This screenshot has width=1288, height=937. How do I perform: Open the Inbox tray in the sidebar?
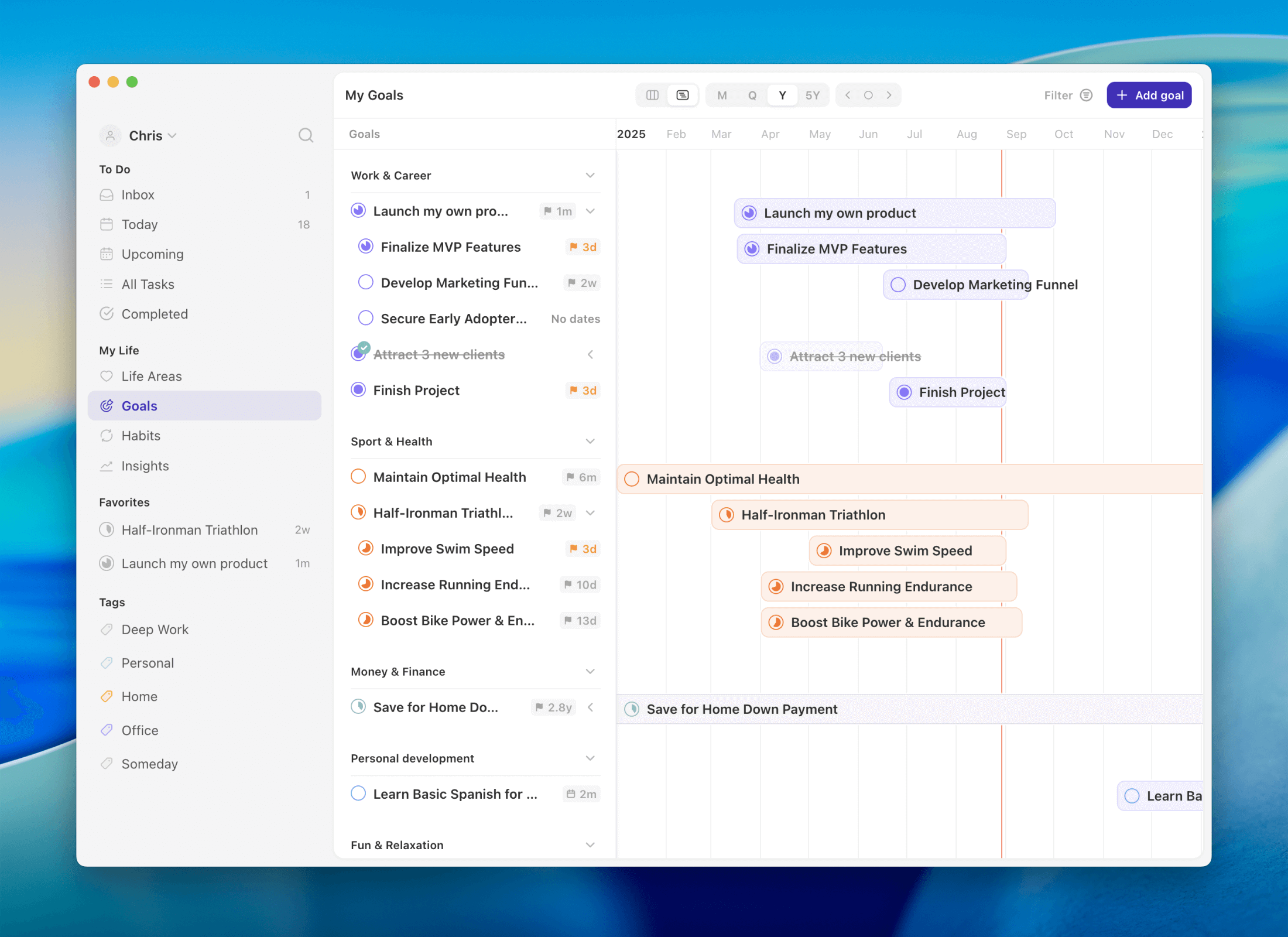coord(138,194)
